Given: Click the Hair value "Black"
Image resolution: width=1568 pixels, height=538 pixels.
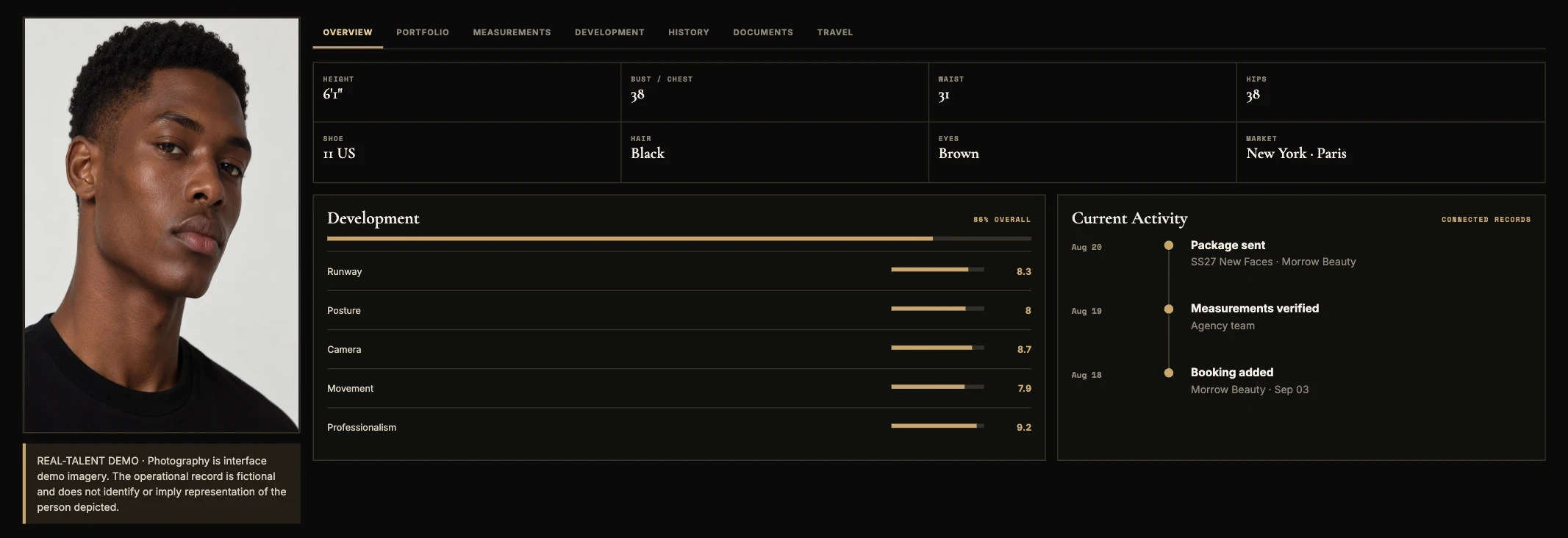Looking at the screenshot, I should (648, 154).
